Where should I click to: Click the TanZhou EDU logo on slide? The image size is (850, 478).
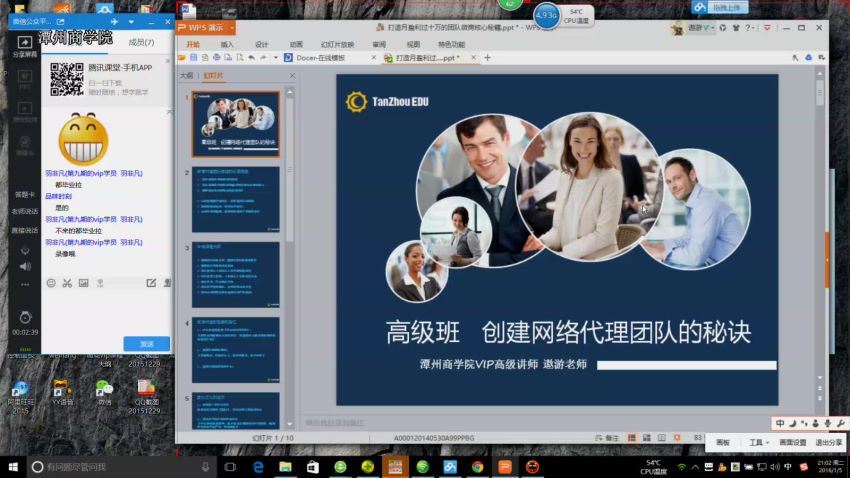click(x=387, y=102)
